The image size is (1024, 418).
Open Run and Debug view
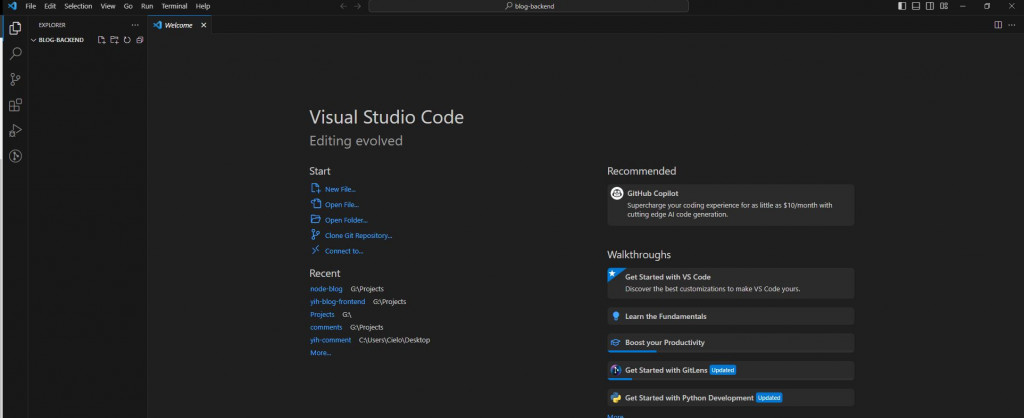15,130
